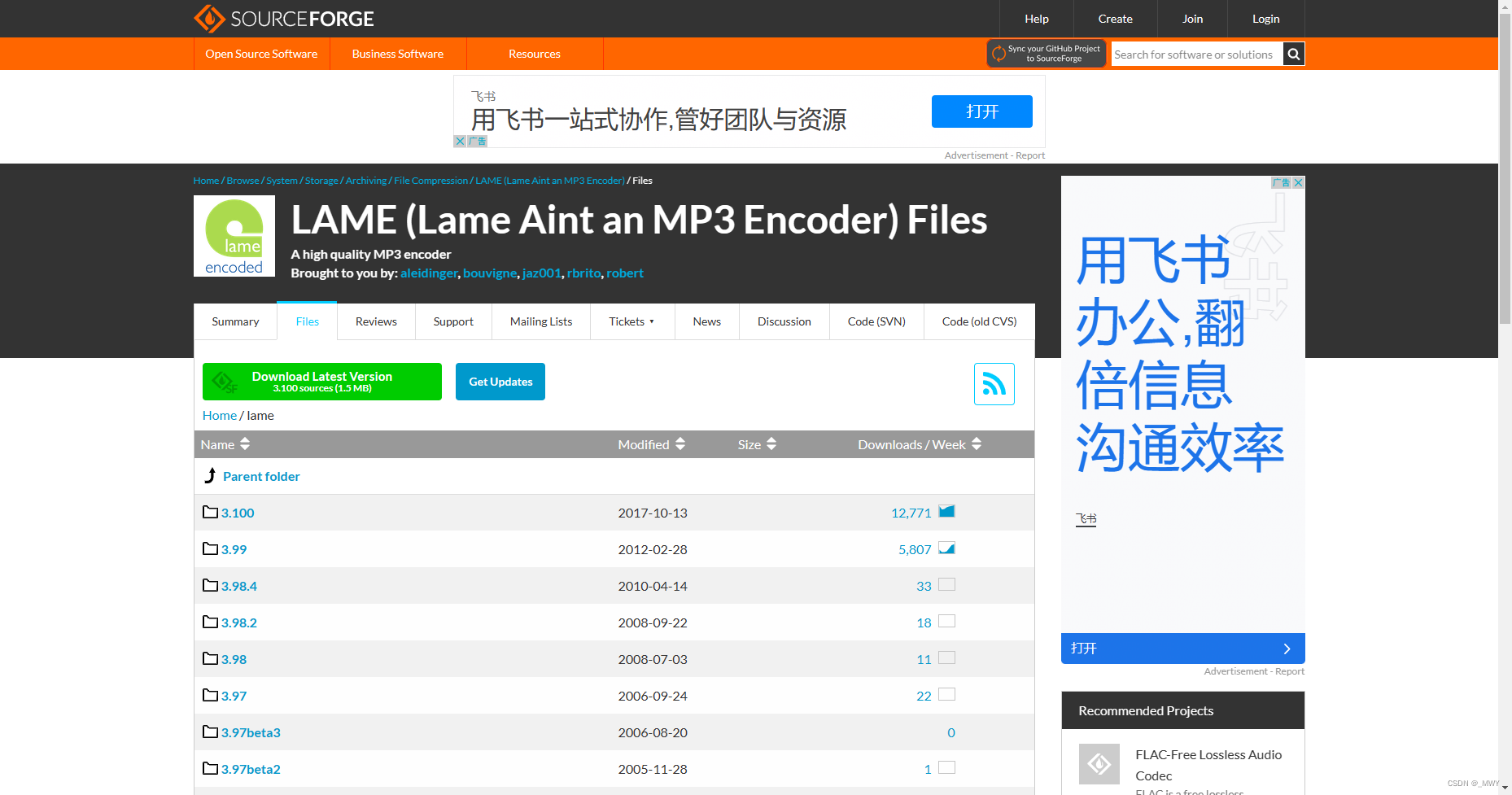The image size is (1512, 795).
Task: Click the Parent folder link
Action: tap(261, 476)
